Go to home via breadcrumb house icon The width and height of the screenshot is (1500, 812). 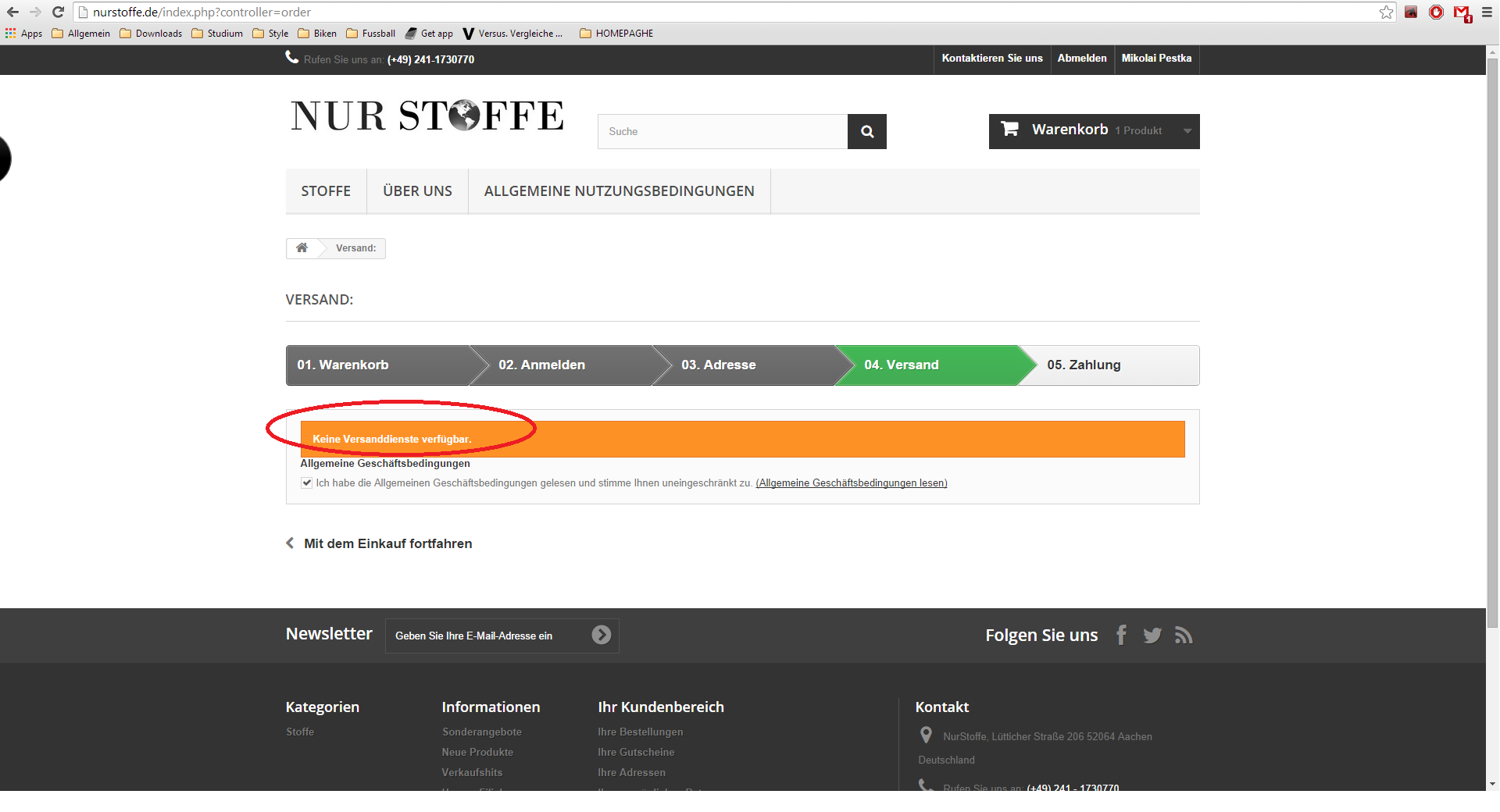(302, 248)
